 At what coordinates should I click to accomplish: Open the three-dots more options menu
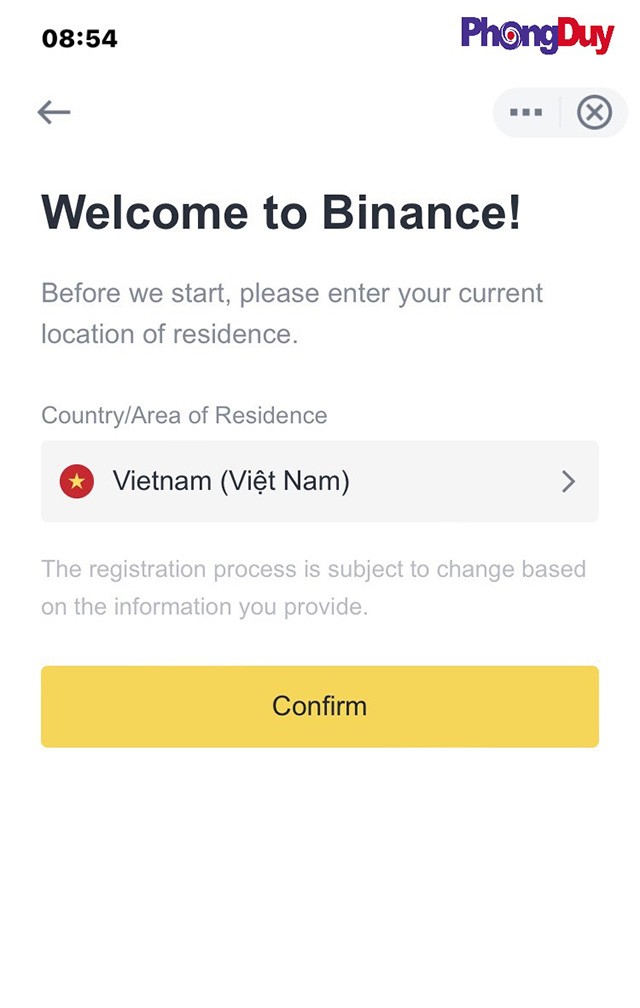pos(526,112)
